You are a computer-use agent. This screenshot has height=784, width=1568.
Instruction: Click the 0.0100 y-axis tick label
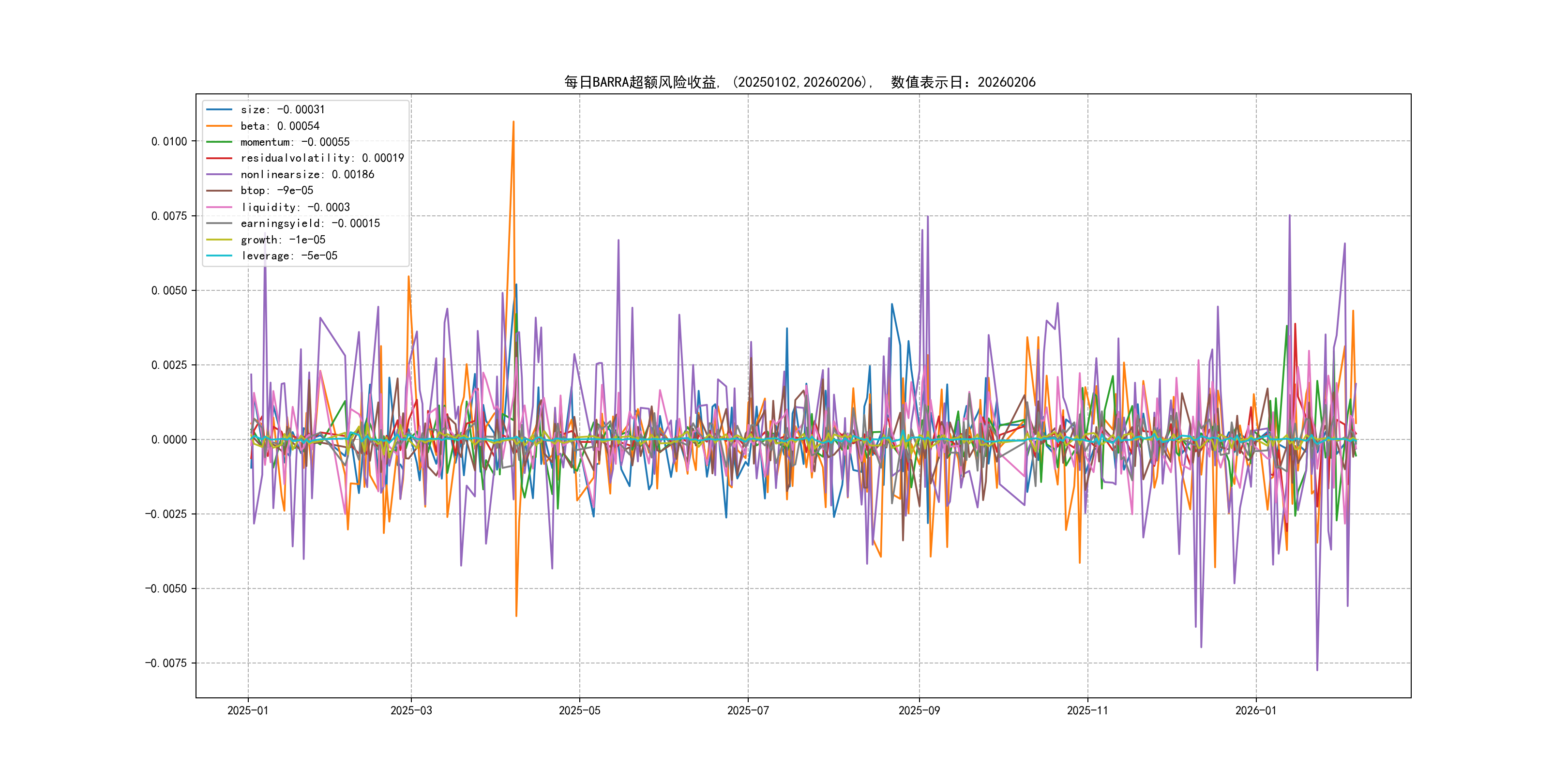click(x=169, y=141)
